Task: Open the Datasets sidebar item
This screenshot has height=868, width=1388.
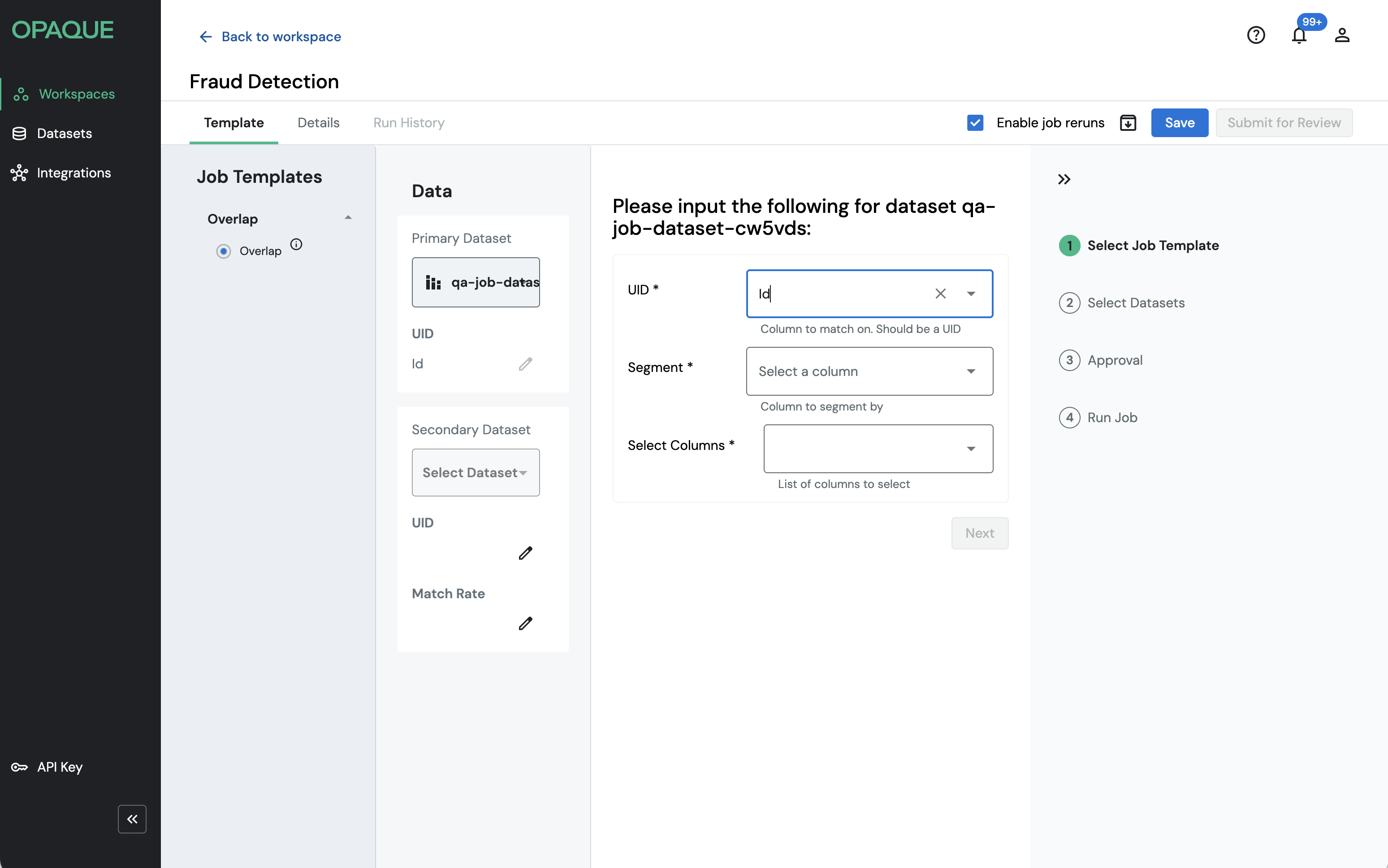Action: (64, 133)
